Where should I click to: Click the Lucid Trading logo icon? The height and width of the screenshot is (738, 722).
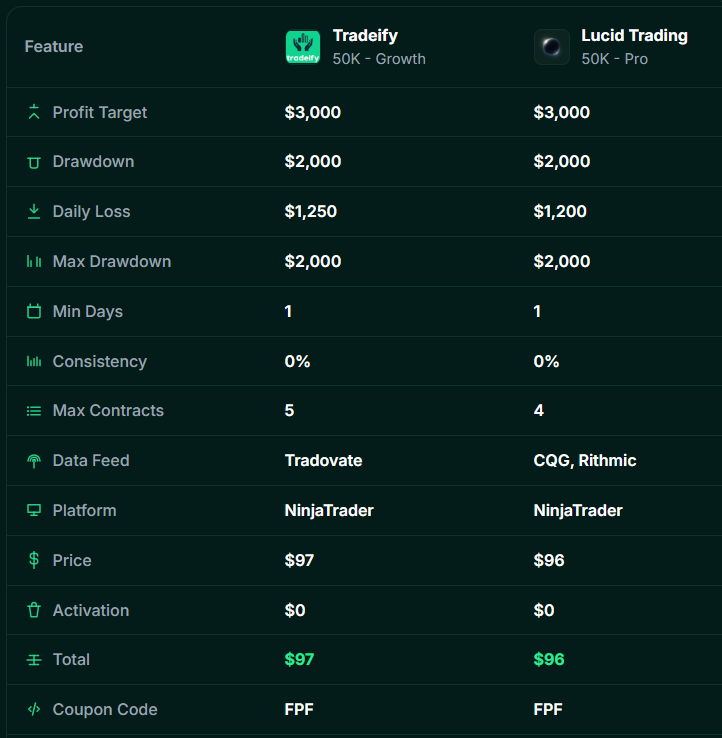tap(552, 47)
